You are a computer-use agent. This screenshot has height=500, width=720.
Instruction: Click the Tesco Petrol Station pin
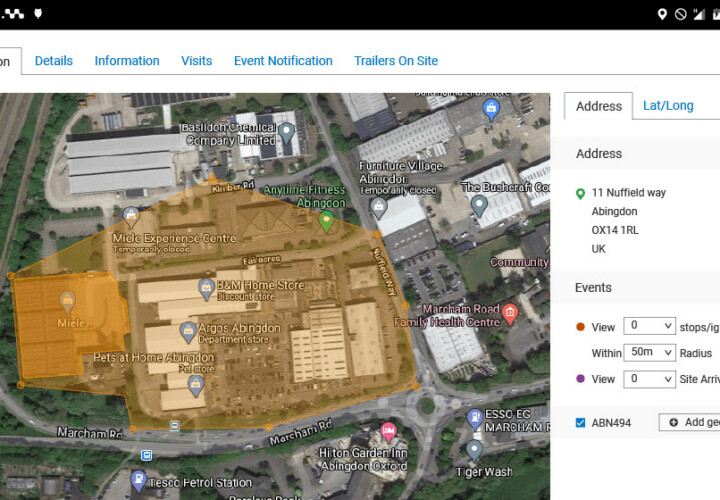pos(138,480)
